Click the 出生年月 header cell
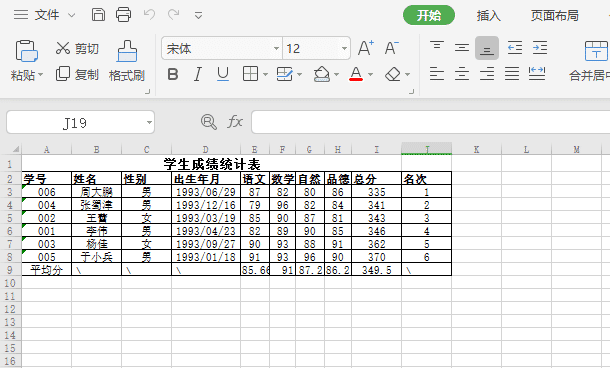The image size is (610, 368). [206, 179]
